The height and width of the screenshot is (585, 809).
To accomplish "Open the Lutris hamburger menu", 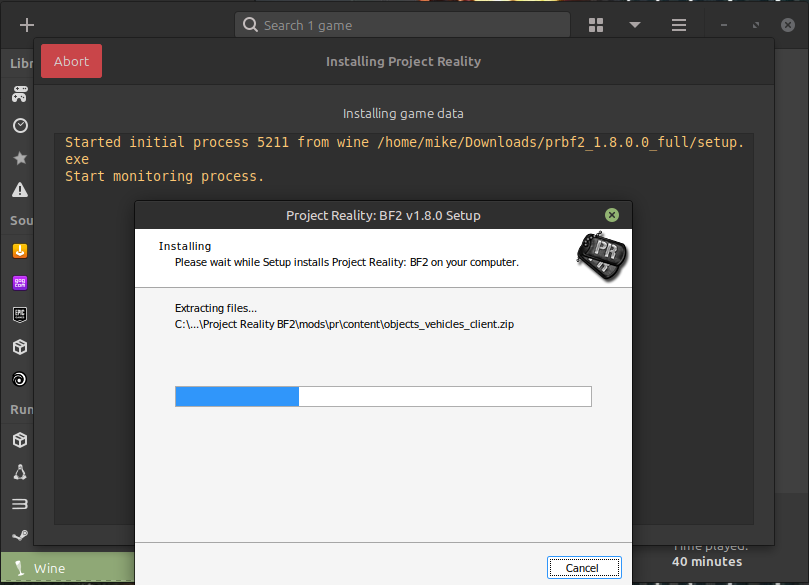I will pos(679,25).
